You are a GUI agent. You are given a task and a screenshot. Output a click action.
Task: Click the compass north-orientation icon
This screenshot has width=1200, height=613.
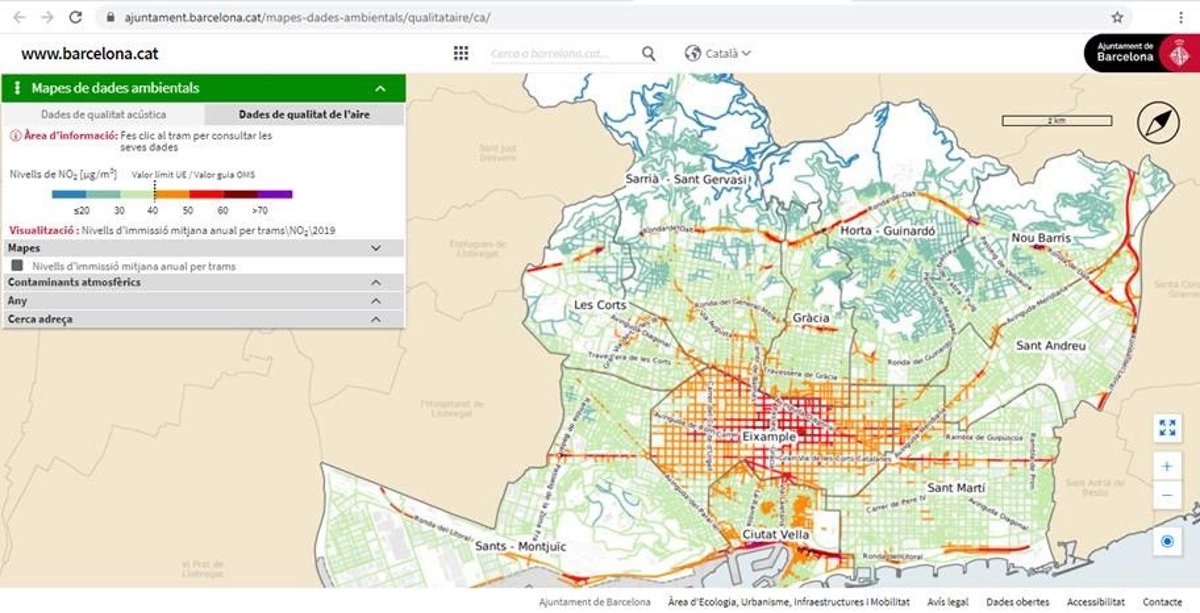[1157, 123]
